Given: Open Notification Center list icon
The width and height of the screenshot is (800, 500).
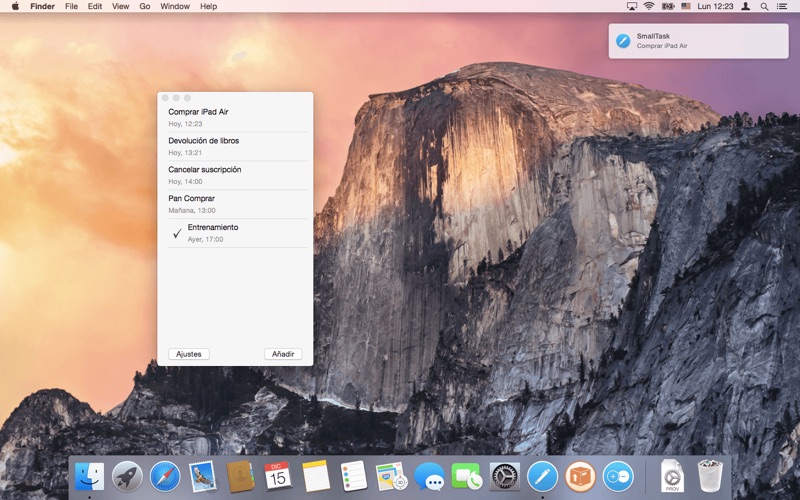Looking at the screenshot, I should tap(782, 6).
